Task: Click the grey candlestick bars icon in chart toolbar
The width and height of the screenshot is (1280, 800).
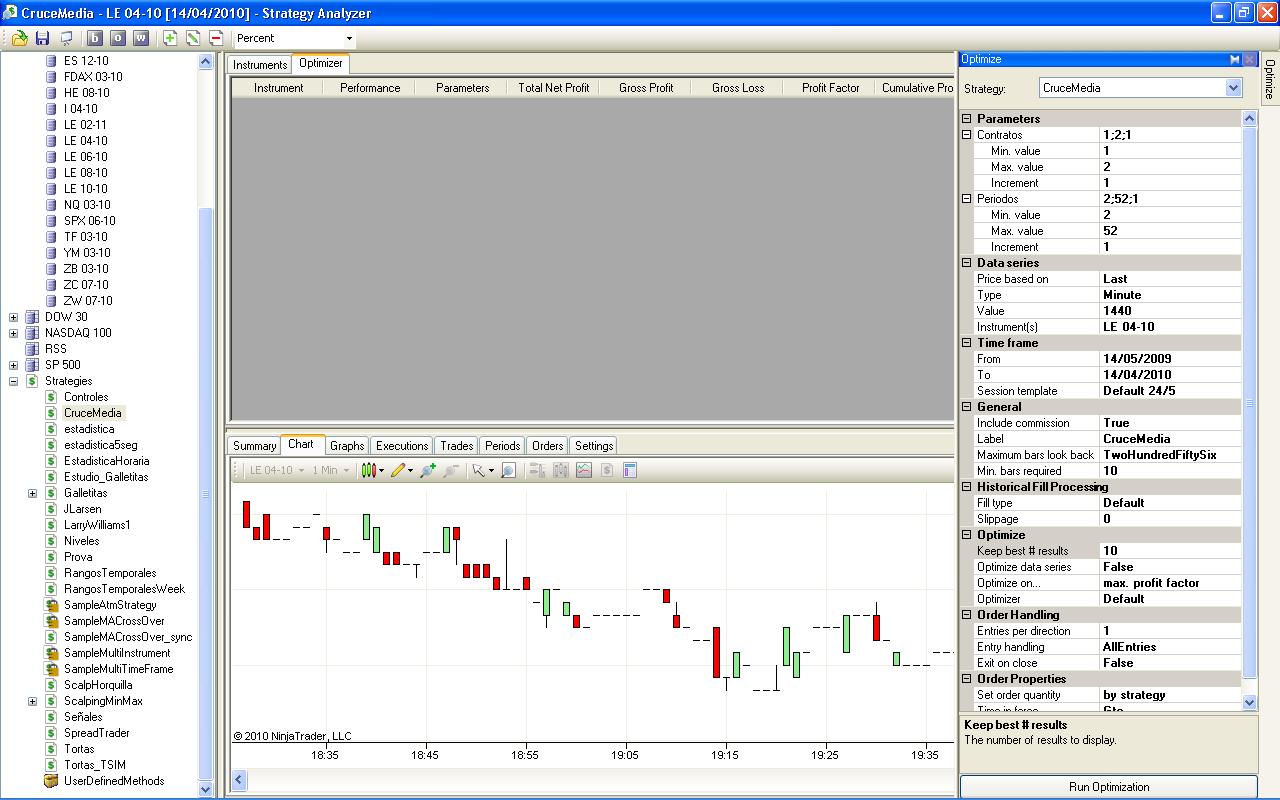Action: point(561,470)
